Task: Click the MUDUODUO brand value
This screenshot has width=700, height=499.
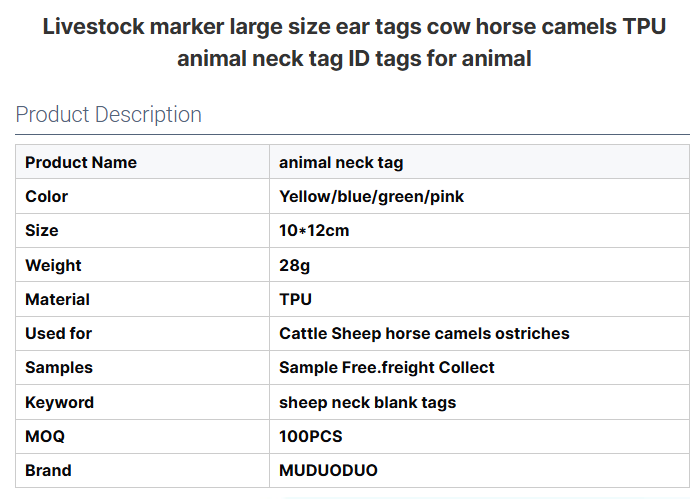Action: (328, 470)
